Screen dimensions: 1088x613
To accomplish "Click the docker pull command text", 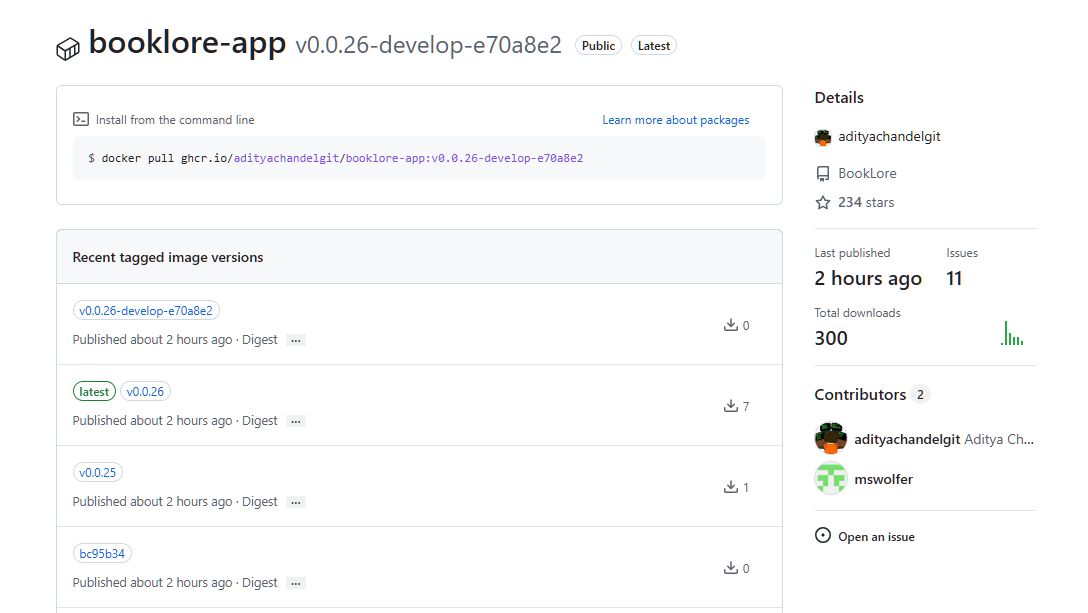I will coord(336,158).
